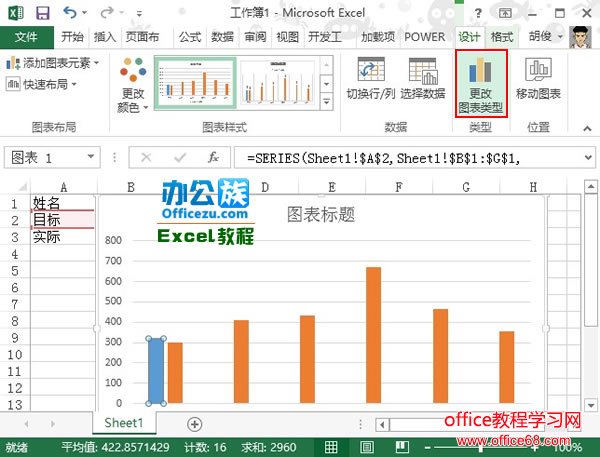Click the Undo arrow icon

70,13
